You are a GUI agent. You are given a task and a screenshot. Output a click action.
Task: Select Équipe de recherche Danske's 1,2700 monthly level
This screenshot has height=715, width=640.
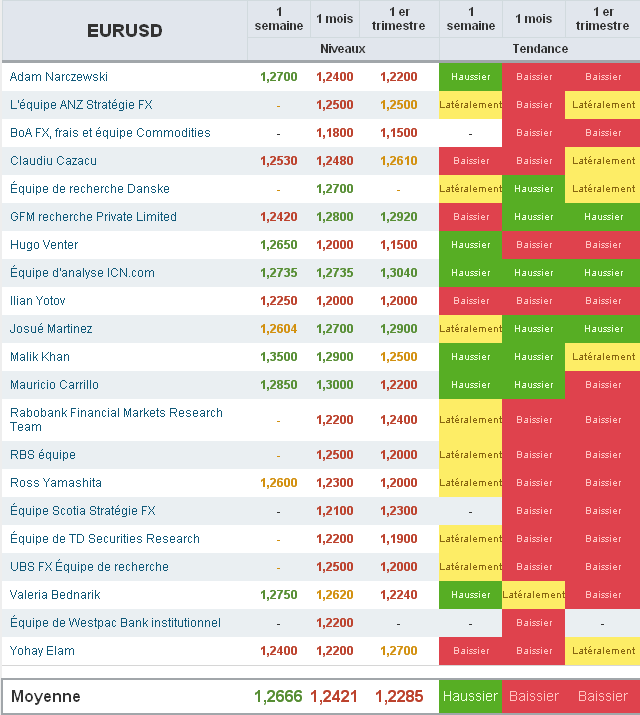coord(335,189)
